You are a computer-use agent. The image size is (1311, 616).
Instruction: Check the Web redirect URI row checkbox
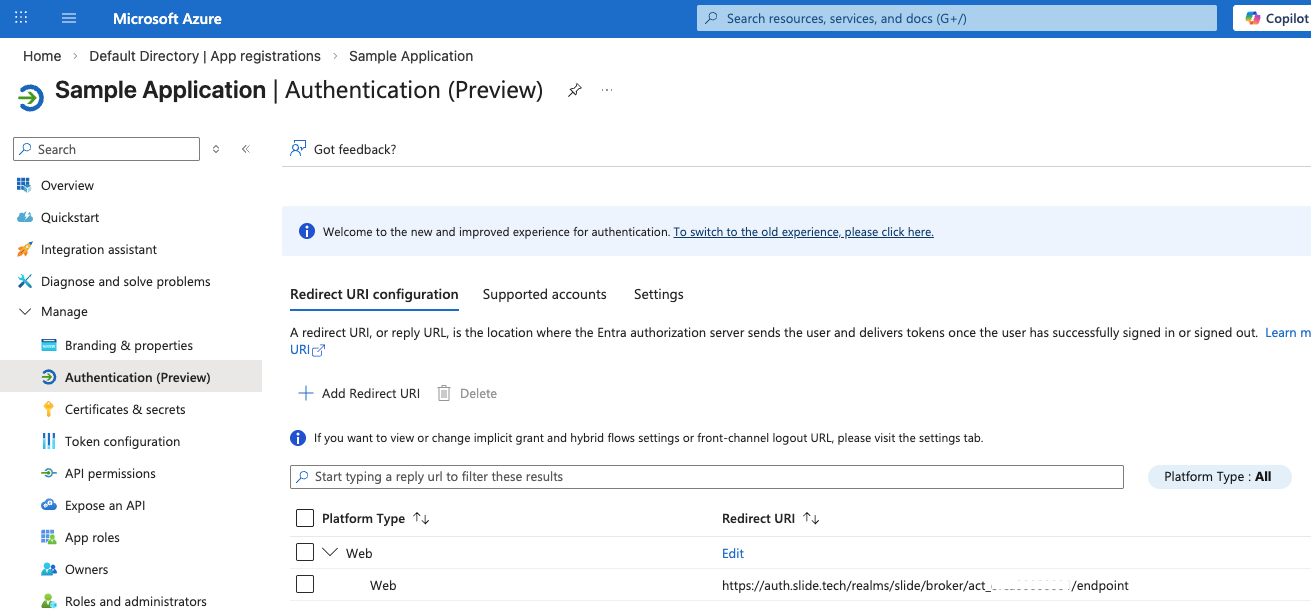305,585
